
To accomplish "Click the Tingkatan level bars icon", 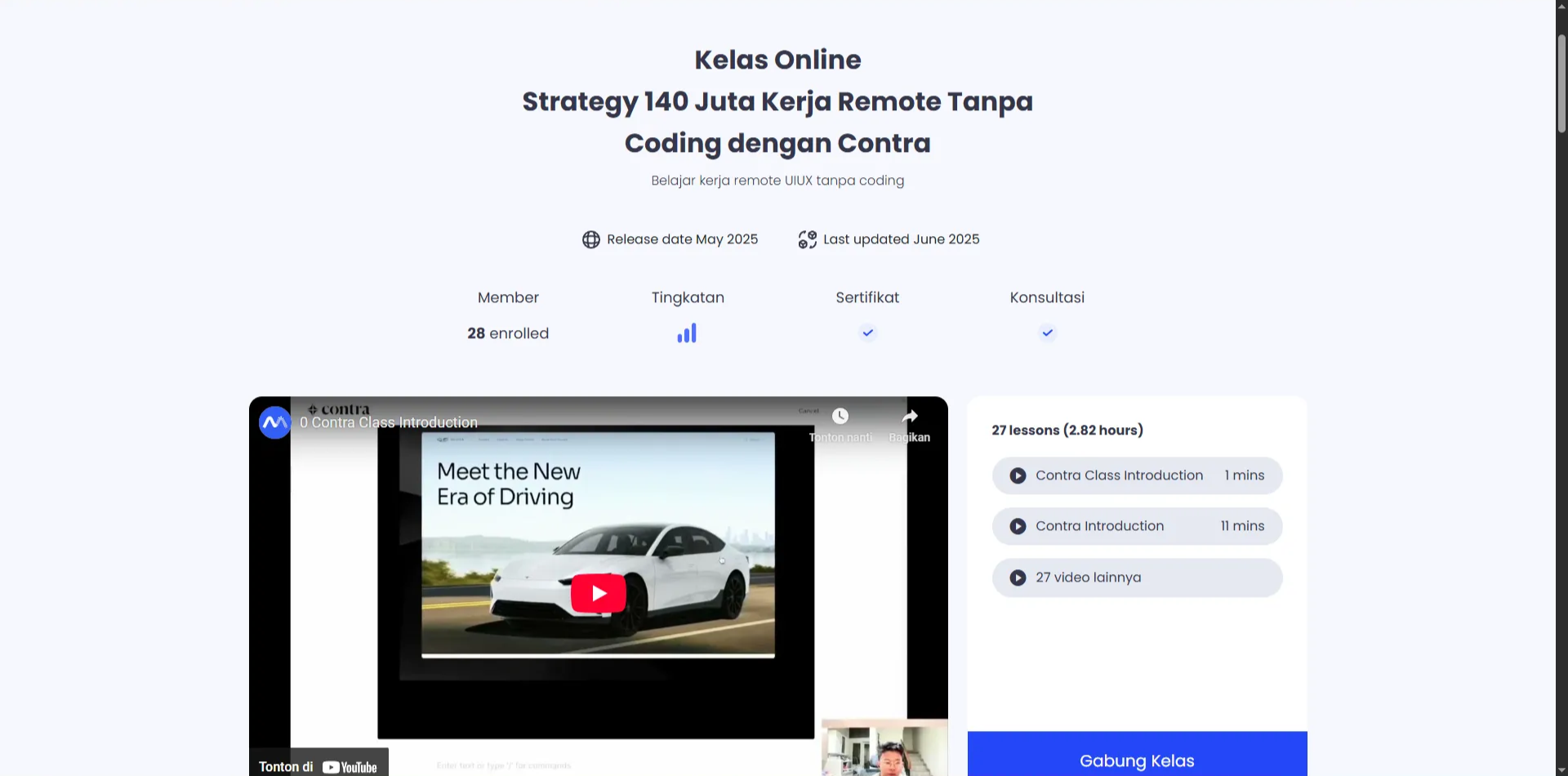I will (687, 333).
